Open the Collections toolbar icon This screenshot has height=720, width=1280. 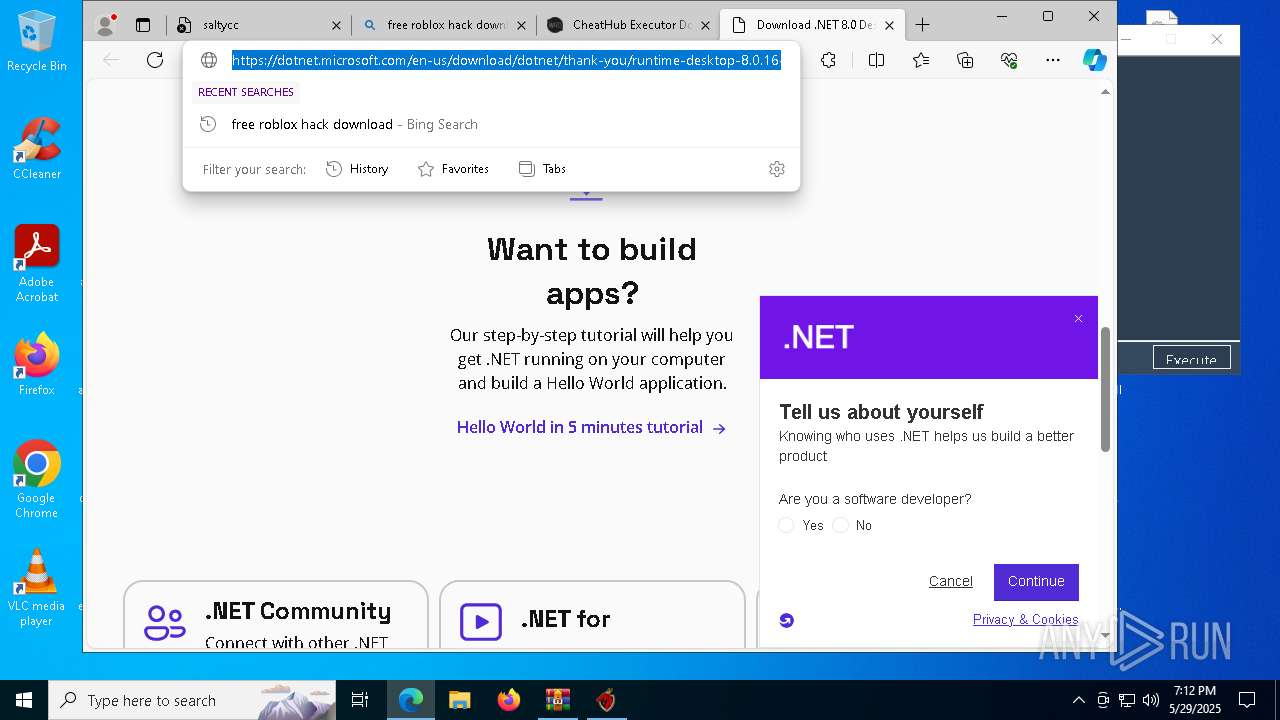coord(965,60)
